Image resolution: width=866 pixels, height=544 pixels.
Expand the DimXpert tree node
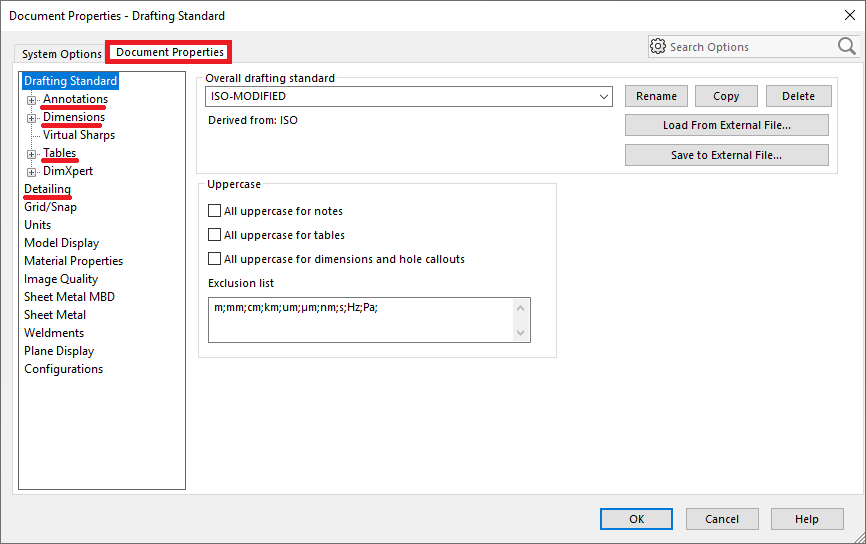pos(32,172)
